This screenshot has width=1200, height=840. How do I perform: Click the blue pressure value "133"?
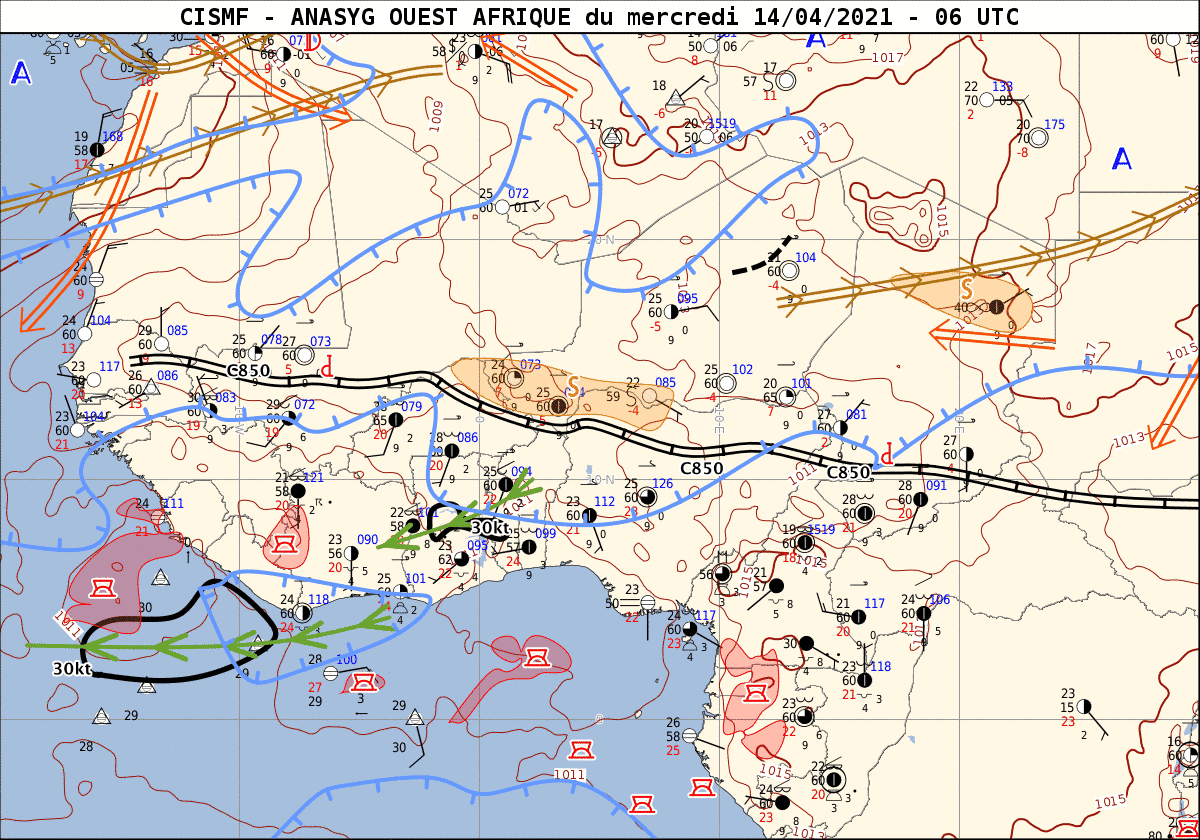click(1002, 87)
